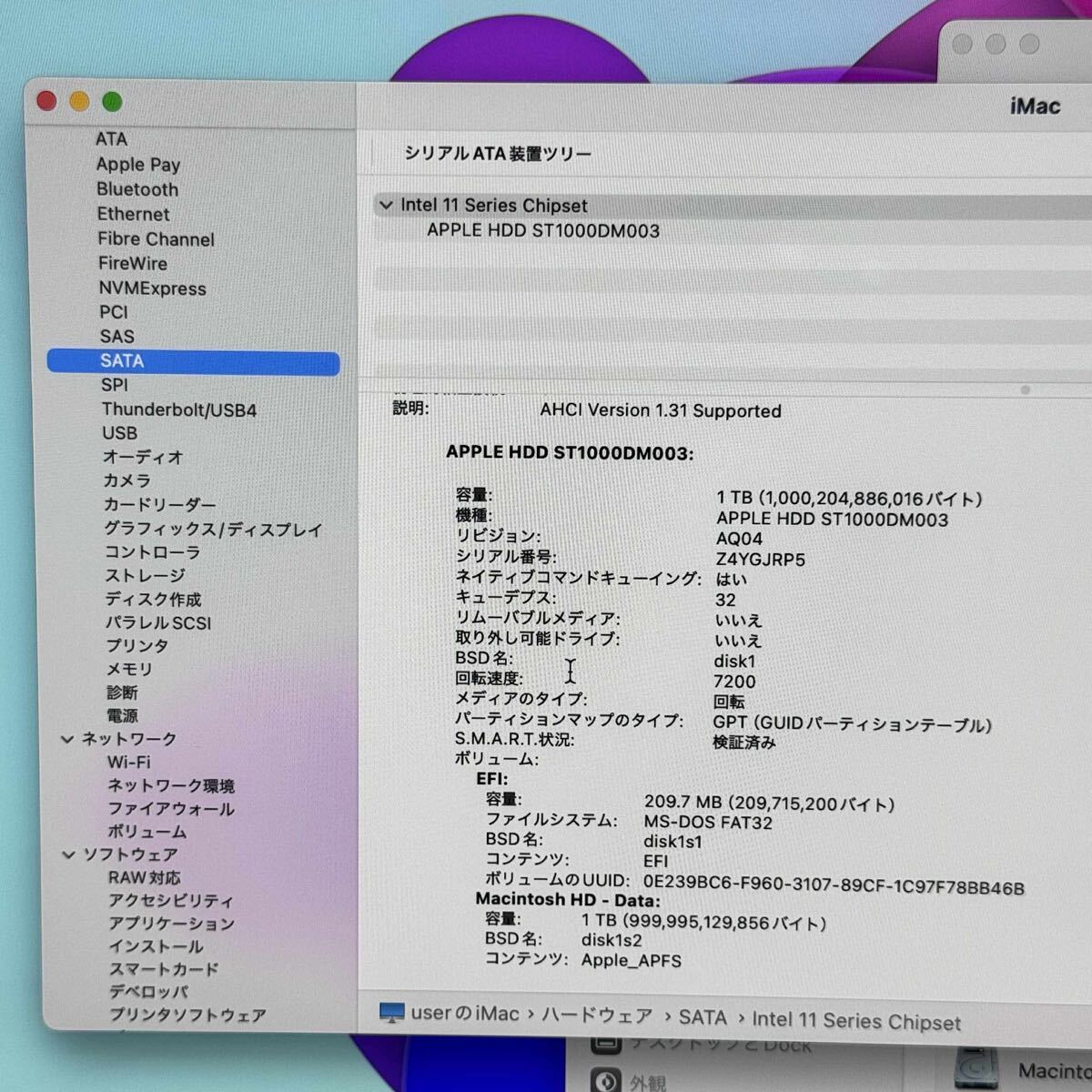Collapse the Intel 11 Series Chipset row
Image resolution: width=1092 pixels, height=1092 pixels.
[387, 206]
